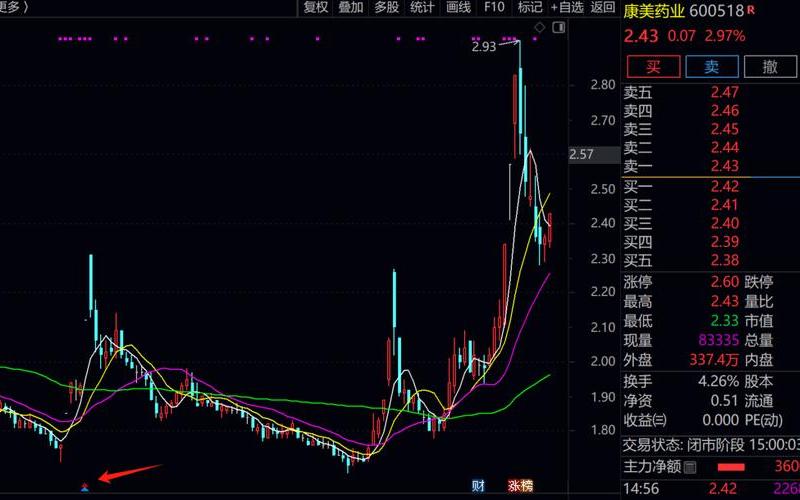
Task: Activate the 画线 drawing tool
Action: click(458, 7)
